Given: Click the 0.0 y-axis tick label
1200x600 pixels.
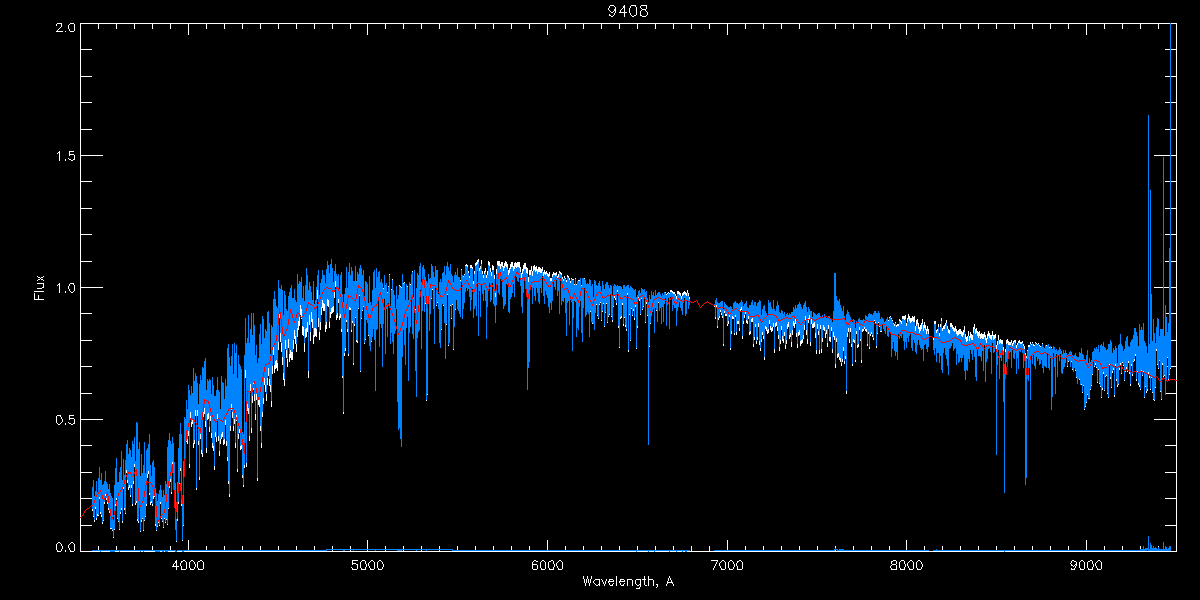Looking at the screenshot, I should [64, 547].
